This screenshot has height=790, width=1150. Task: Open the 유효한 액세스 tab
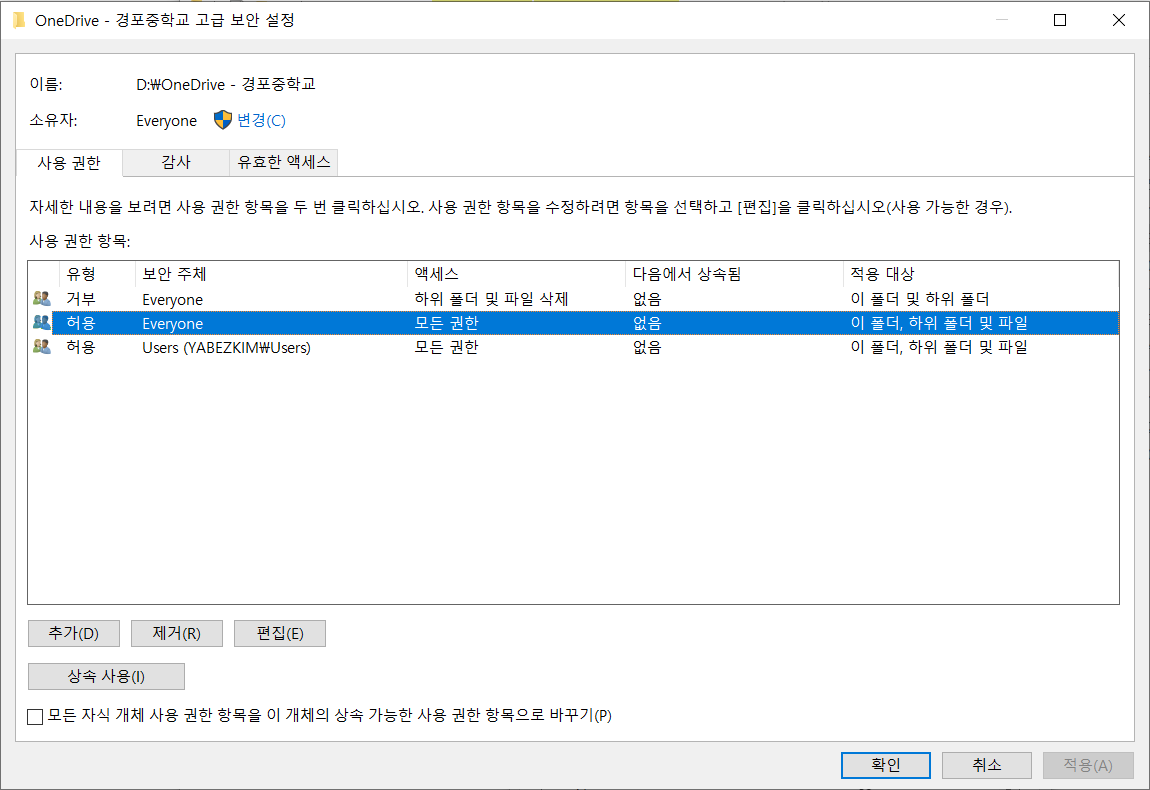[284, 162]
